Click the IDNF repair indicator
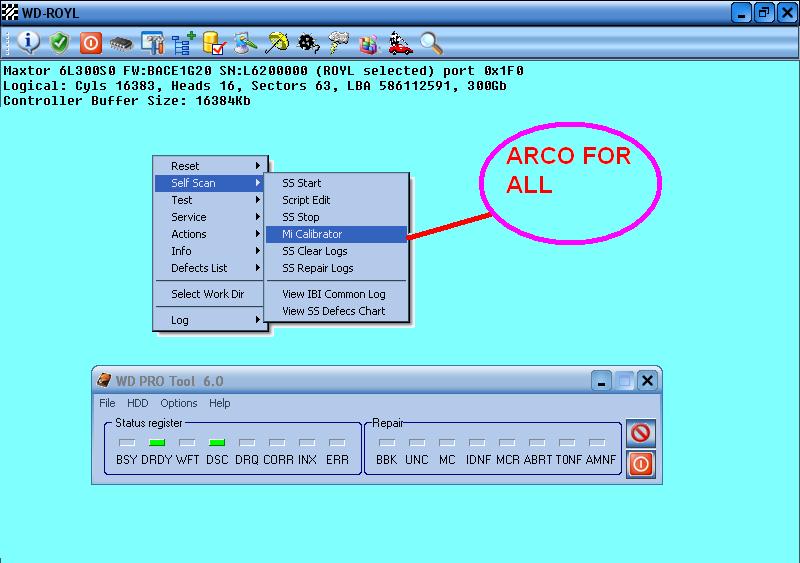Screen dimensions: 800x563 point(477,442)
